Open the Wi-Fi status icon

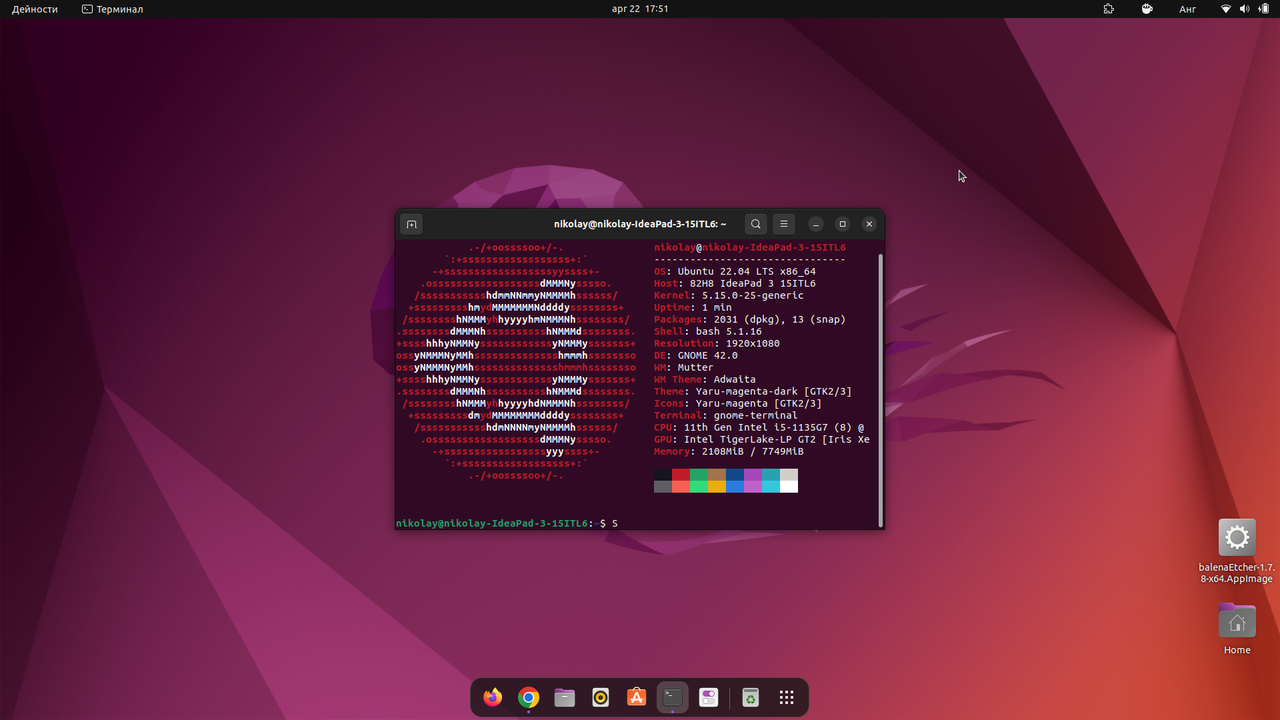pyautogui.click(x=1226, y=9)
